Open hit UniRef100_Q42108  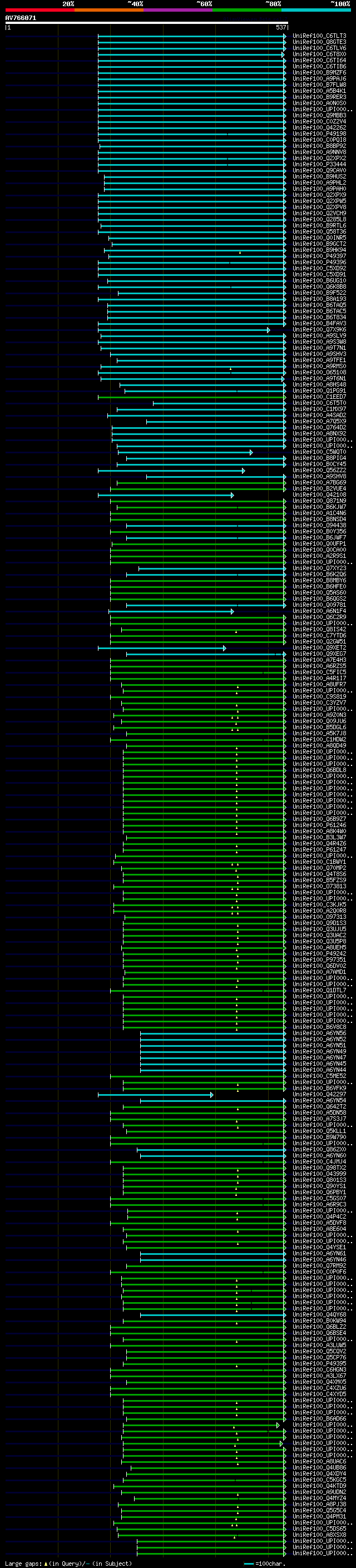(x=319, y=495)
